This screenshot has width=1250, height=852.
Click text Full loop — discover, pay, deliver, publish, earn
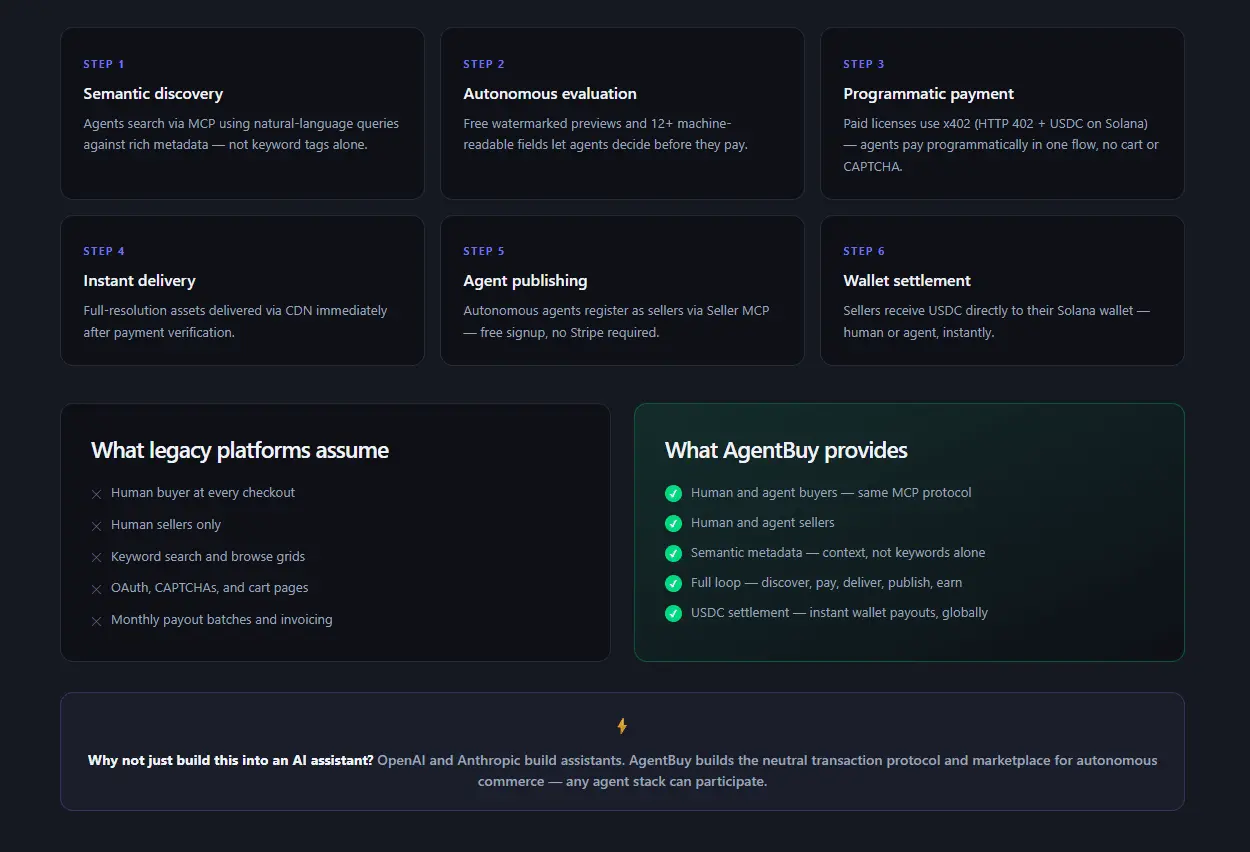click(x=827, y=583)
